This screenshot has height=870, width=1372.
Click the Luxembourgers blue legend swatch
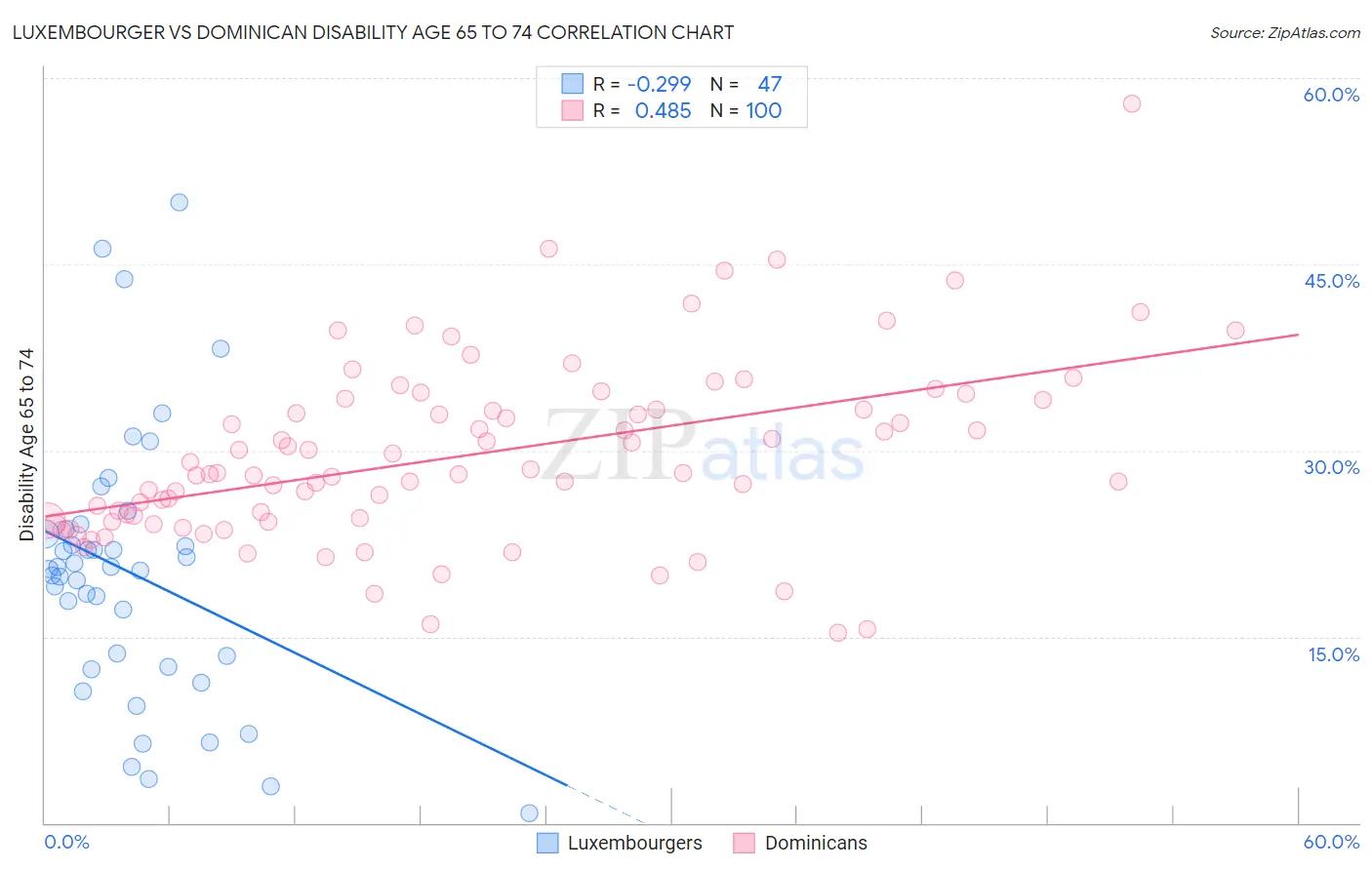coord(547,843)
